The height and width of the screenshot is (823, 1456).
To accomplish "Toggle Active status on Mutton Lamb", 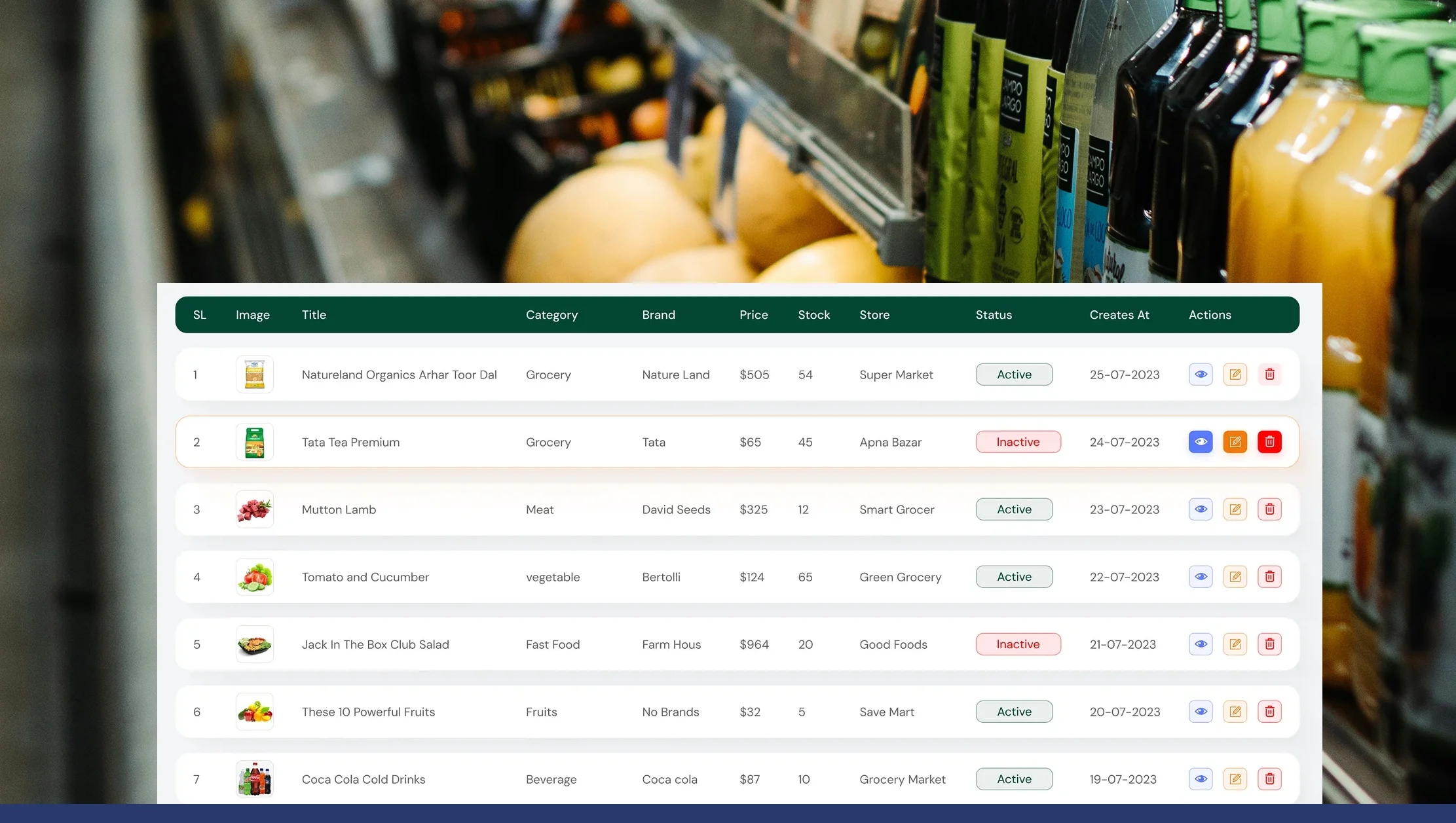I will [x=1014, y=509].
